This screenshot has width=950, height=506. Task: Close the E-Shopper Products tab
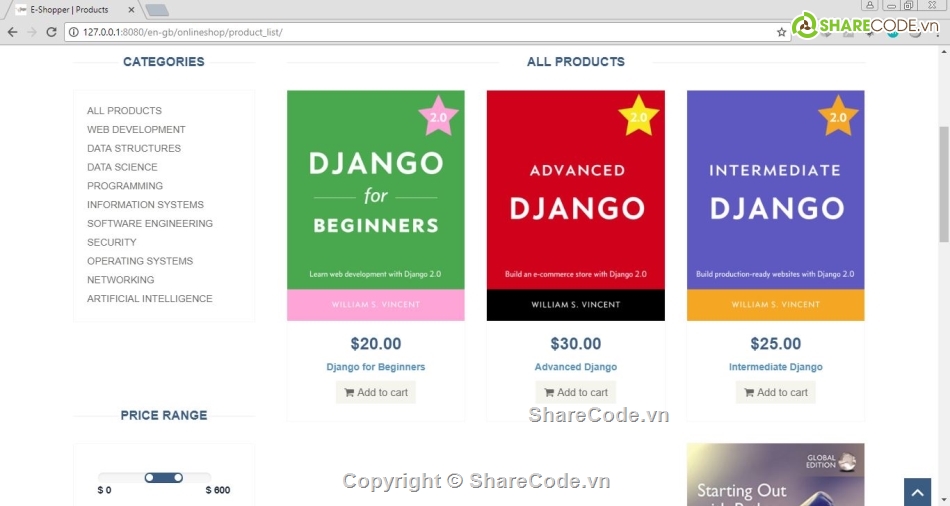coord(131,10)
